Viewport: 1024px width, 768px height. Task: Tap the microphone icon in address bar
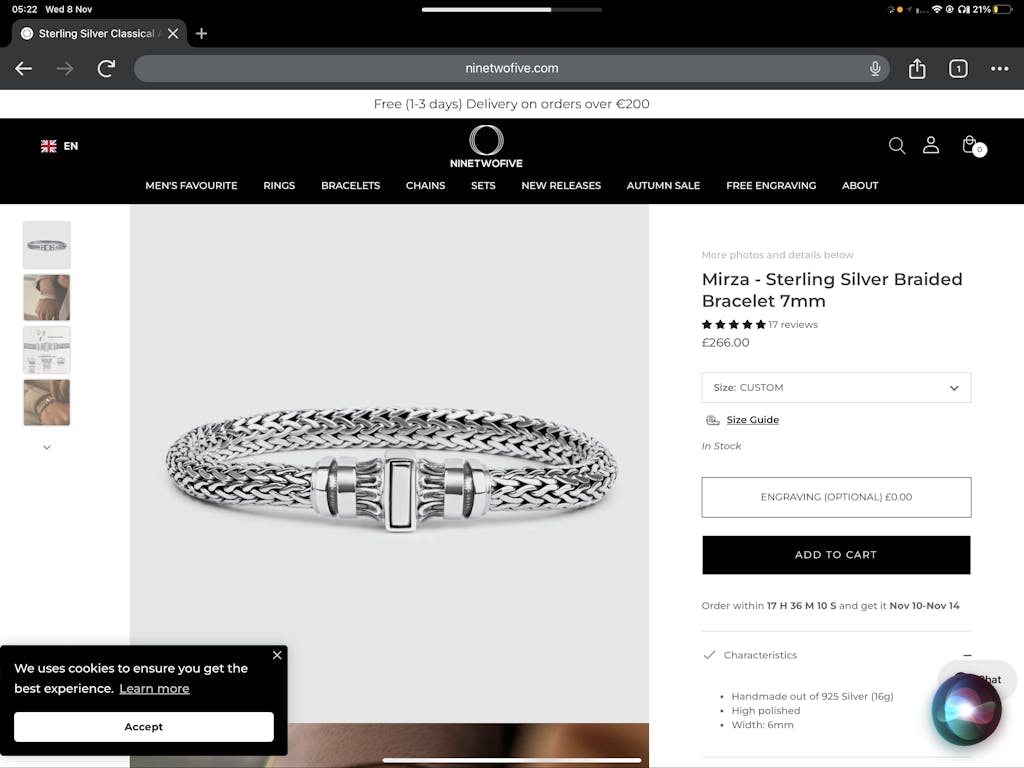click(x=875, y=68)
